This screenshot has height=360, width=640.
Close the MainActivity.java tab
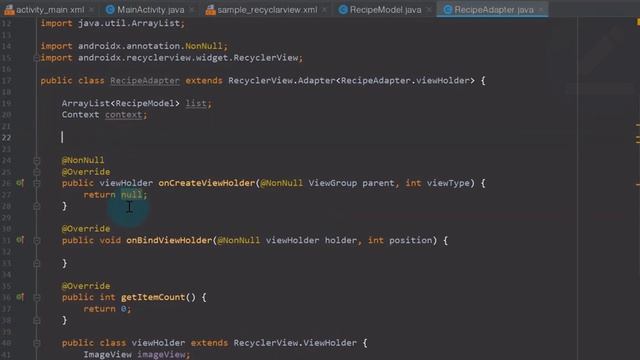point(192,9)
